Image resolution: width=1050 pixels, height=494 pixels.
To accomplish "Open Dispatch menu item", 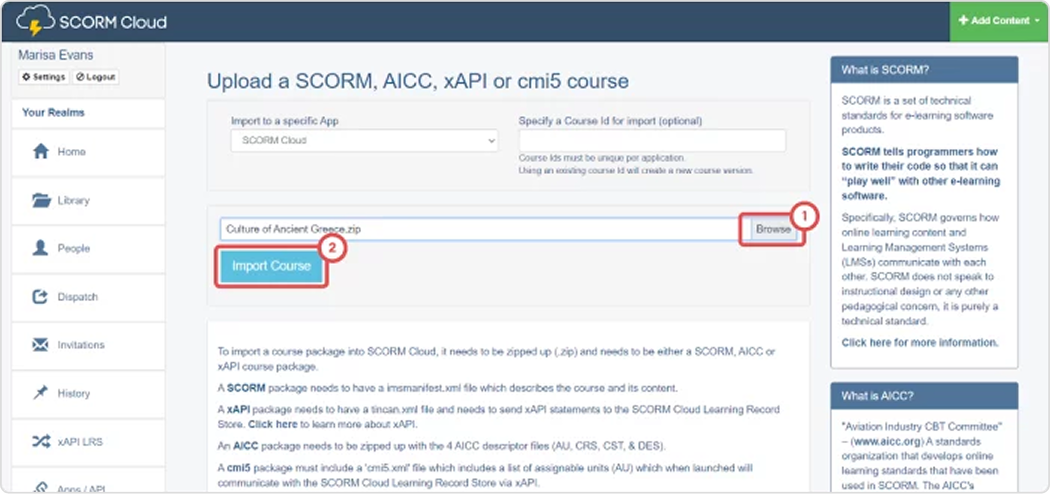I will [88, 297].
